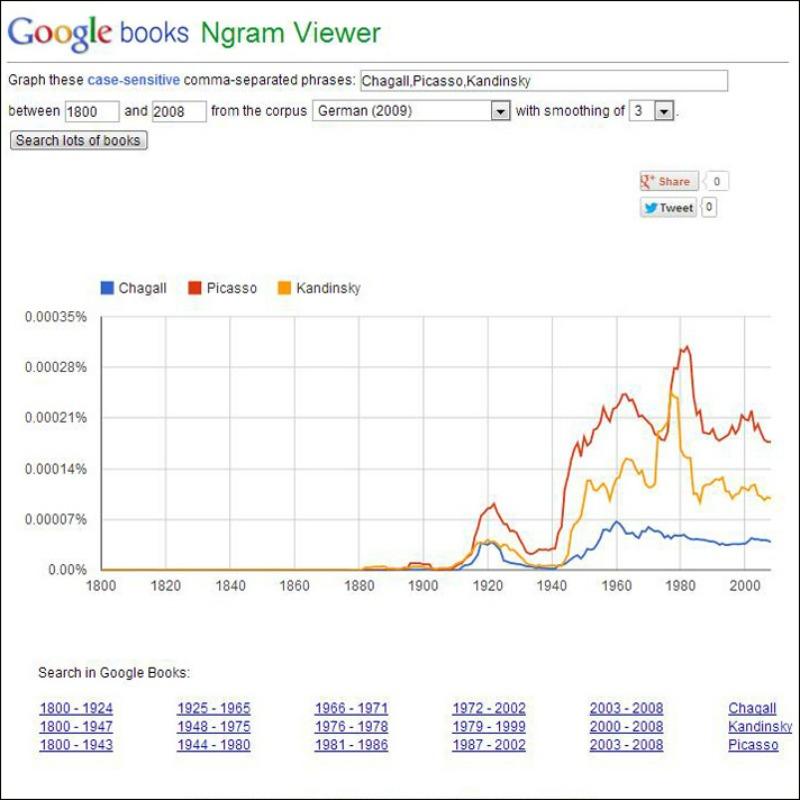Click the phrases input field with Chagall,Picasso,Kandinsky

point(544,81)
